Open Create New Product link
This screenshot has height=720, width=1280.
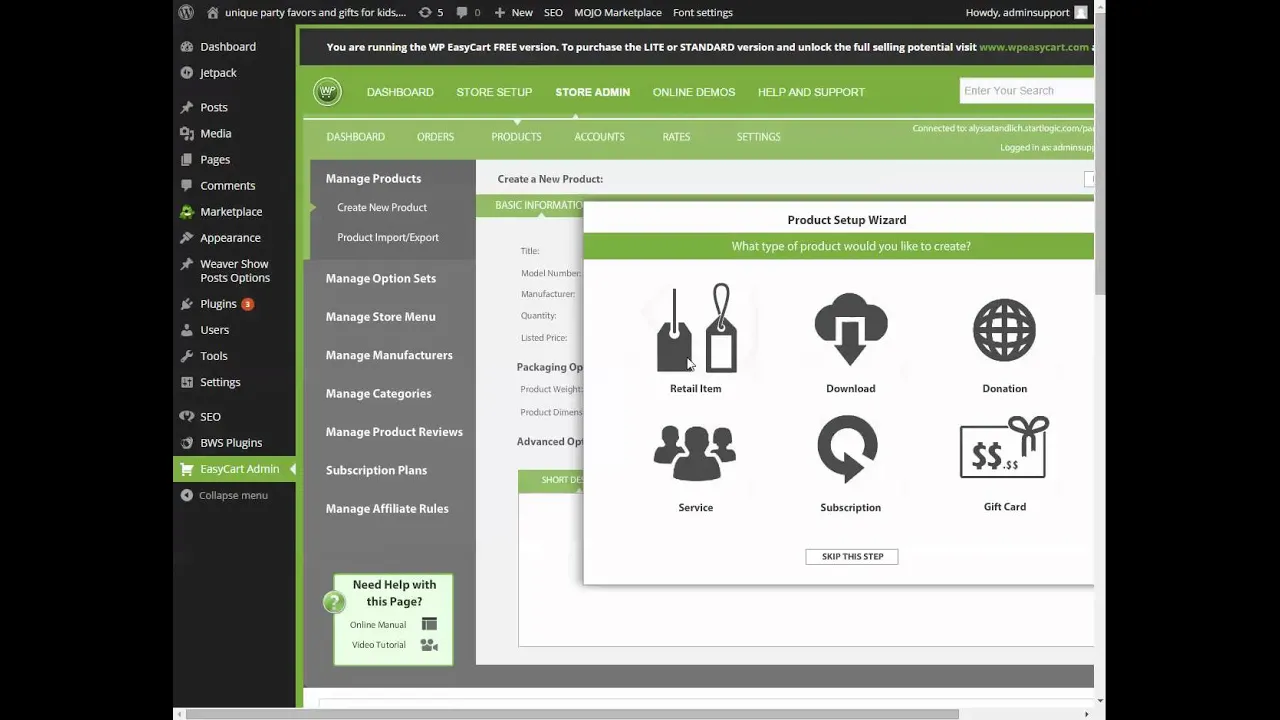[x=382, y=207]
